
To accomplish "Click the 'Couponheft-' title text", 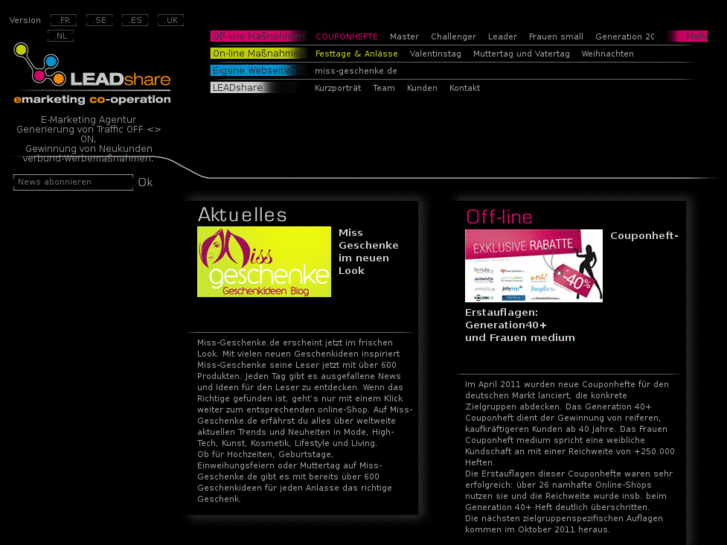I will click(x=644, y=236).
